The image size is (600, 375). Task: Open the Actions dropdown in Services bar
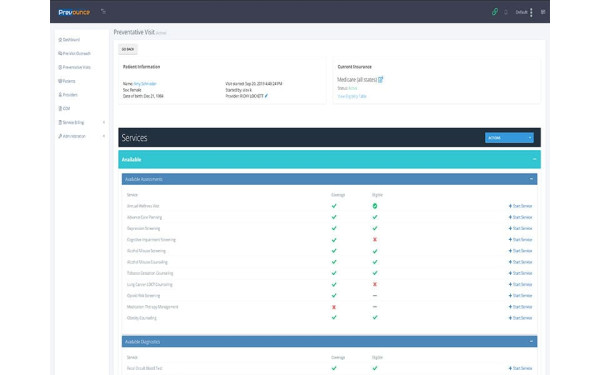tap(509, 138)
